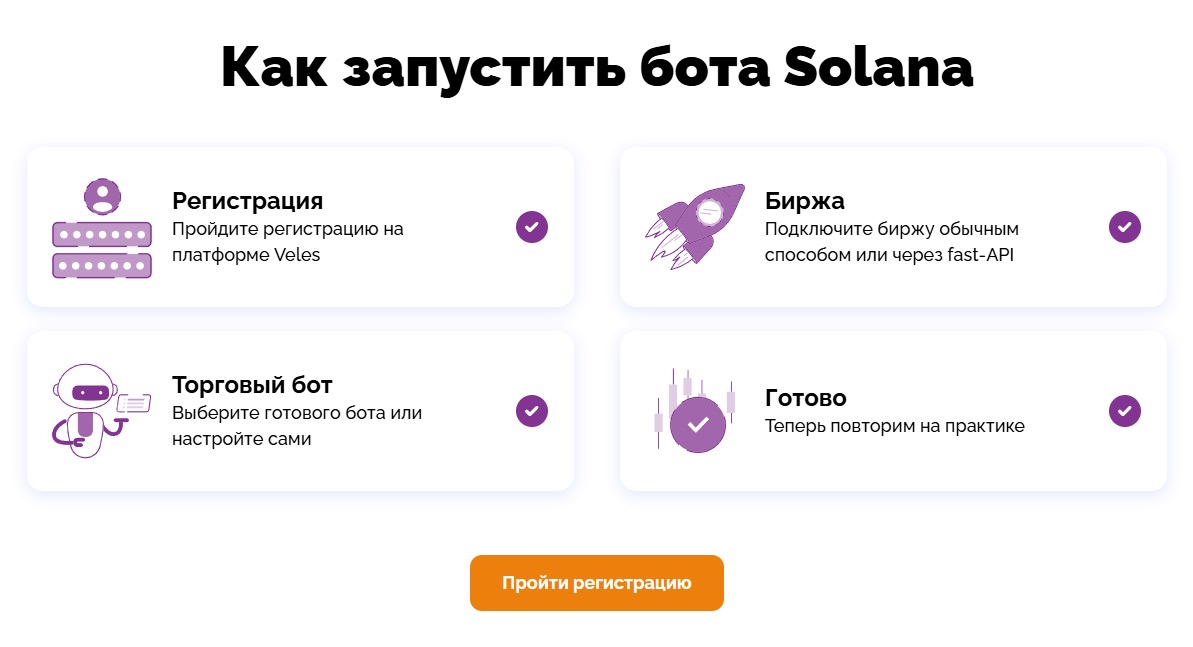
Task: Select the Биржа heading
Action: [804, 201]
